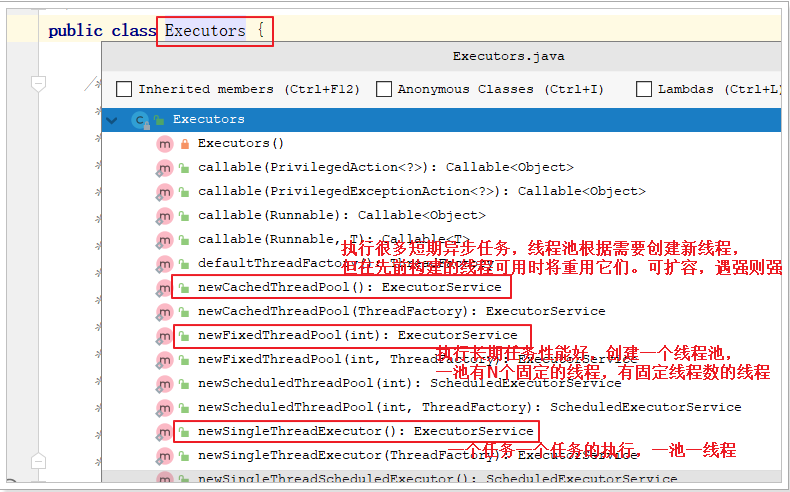Toggle the upper code fold marker in gutter

[x=37, y=82]
